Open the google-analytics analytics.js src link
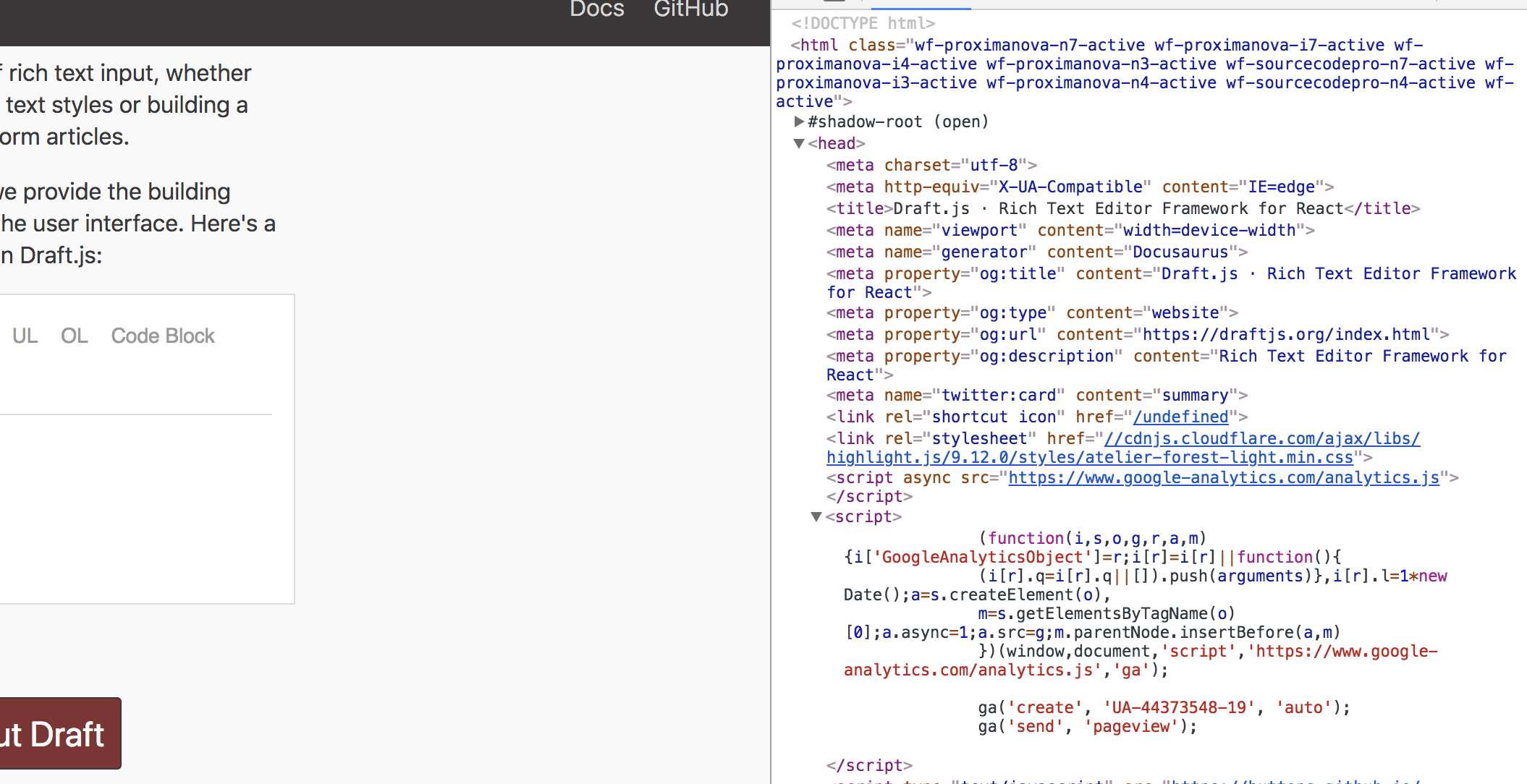This screenshot has width=1527, height=784. coord(1224,477)
